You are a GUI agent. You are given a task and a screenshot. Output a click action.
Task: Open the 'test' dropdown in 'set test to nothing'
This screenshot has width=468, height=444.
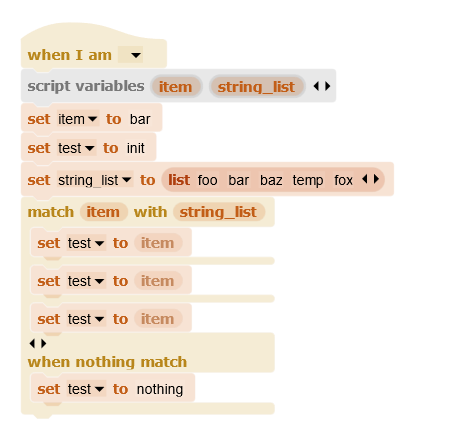pos(86,389)
